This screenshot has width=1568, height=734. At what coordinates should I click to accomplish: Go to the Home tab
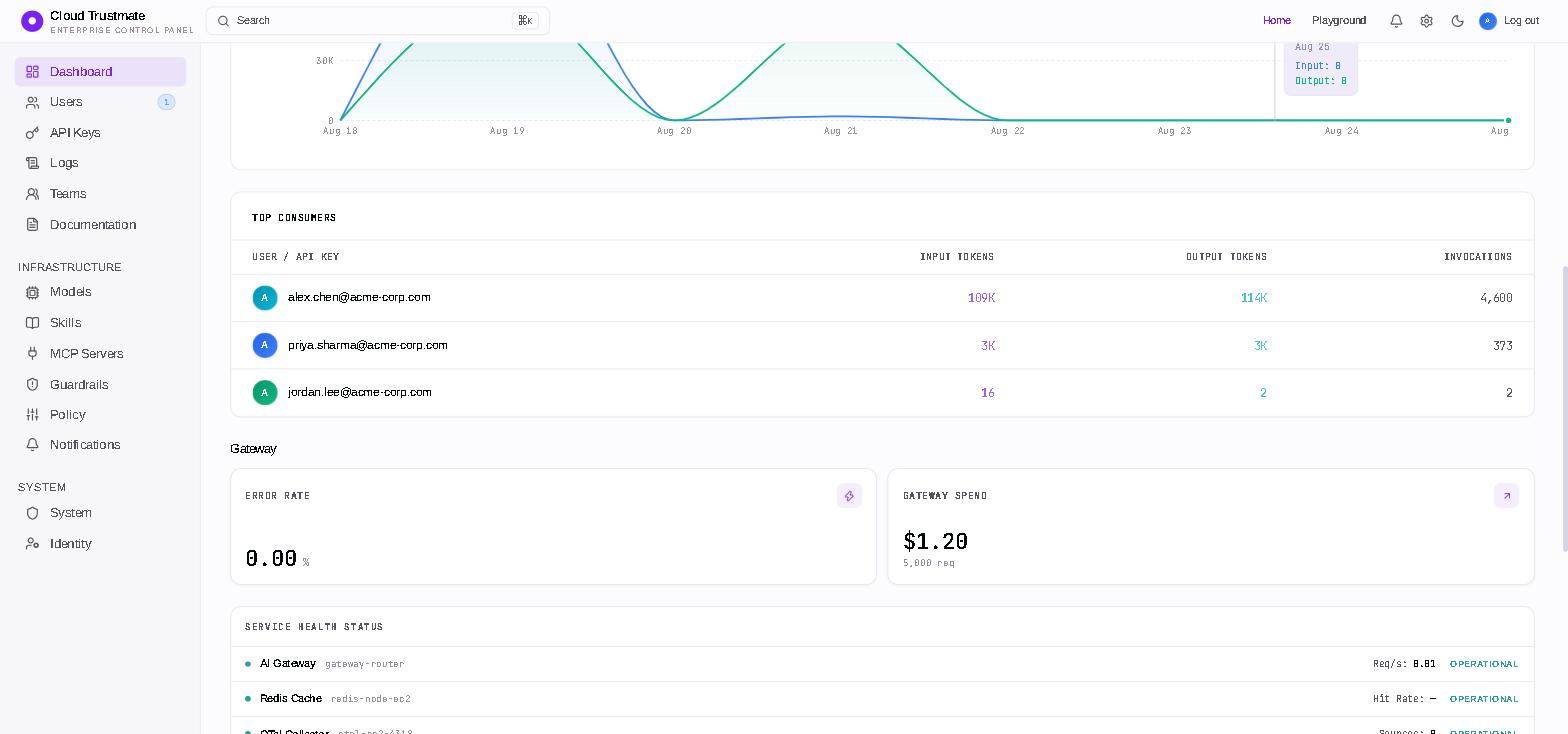(x=1277, y=20)
